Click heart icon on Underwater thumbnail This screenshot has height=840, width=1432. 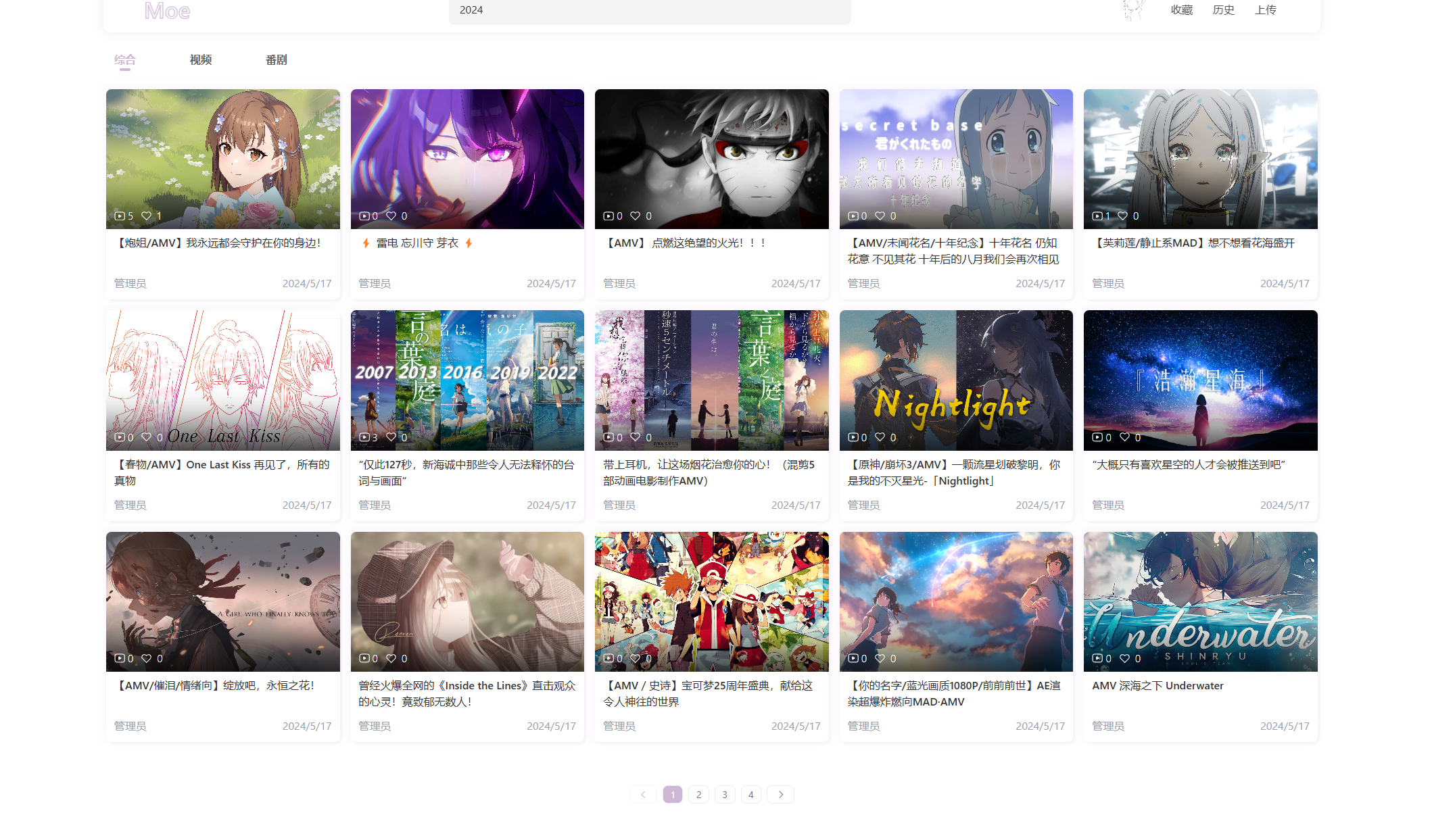coord(1124,658)
